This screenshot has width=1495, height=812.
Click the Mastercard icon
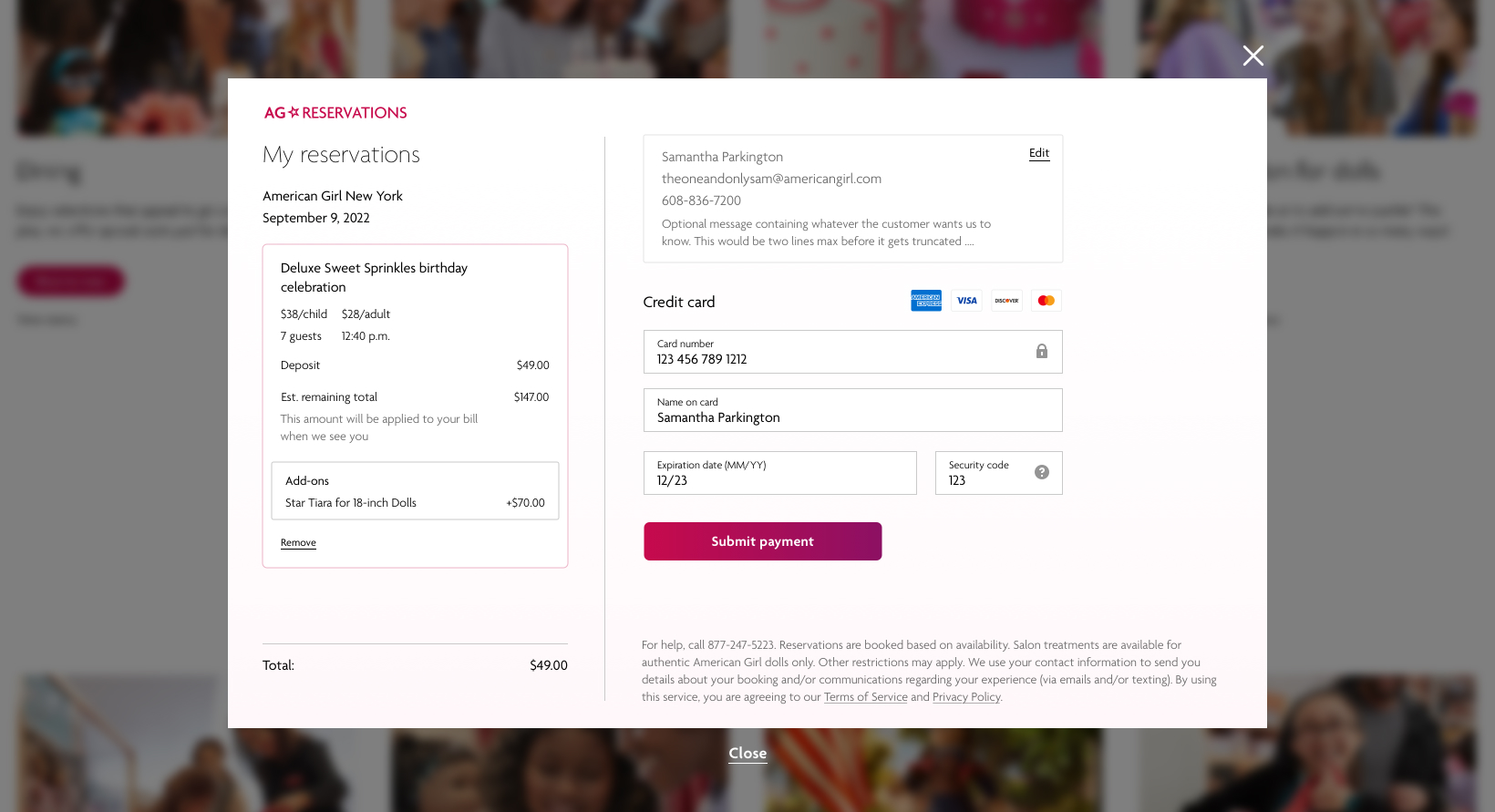pos(1046,301)
